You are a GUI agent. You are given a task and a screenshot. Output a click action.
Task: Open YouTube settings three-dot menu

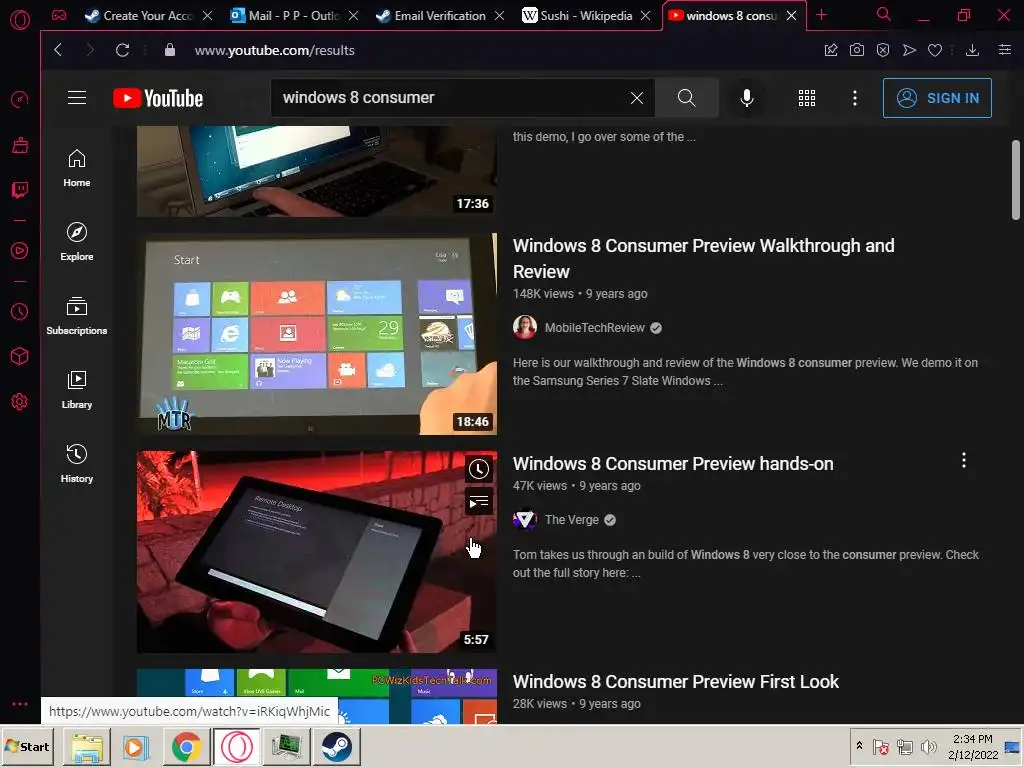pos(855,98)
